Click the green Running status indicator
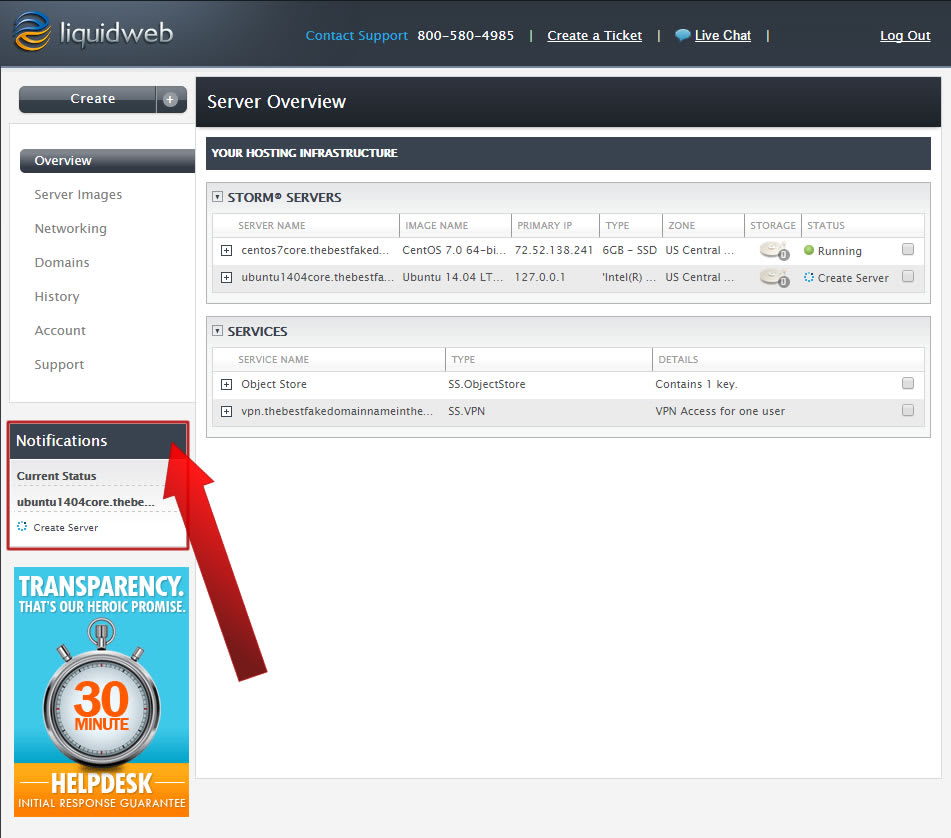The image size is (951, 838). coord(808,250)
